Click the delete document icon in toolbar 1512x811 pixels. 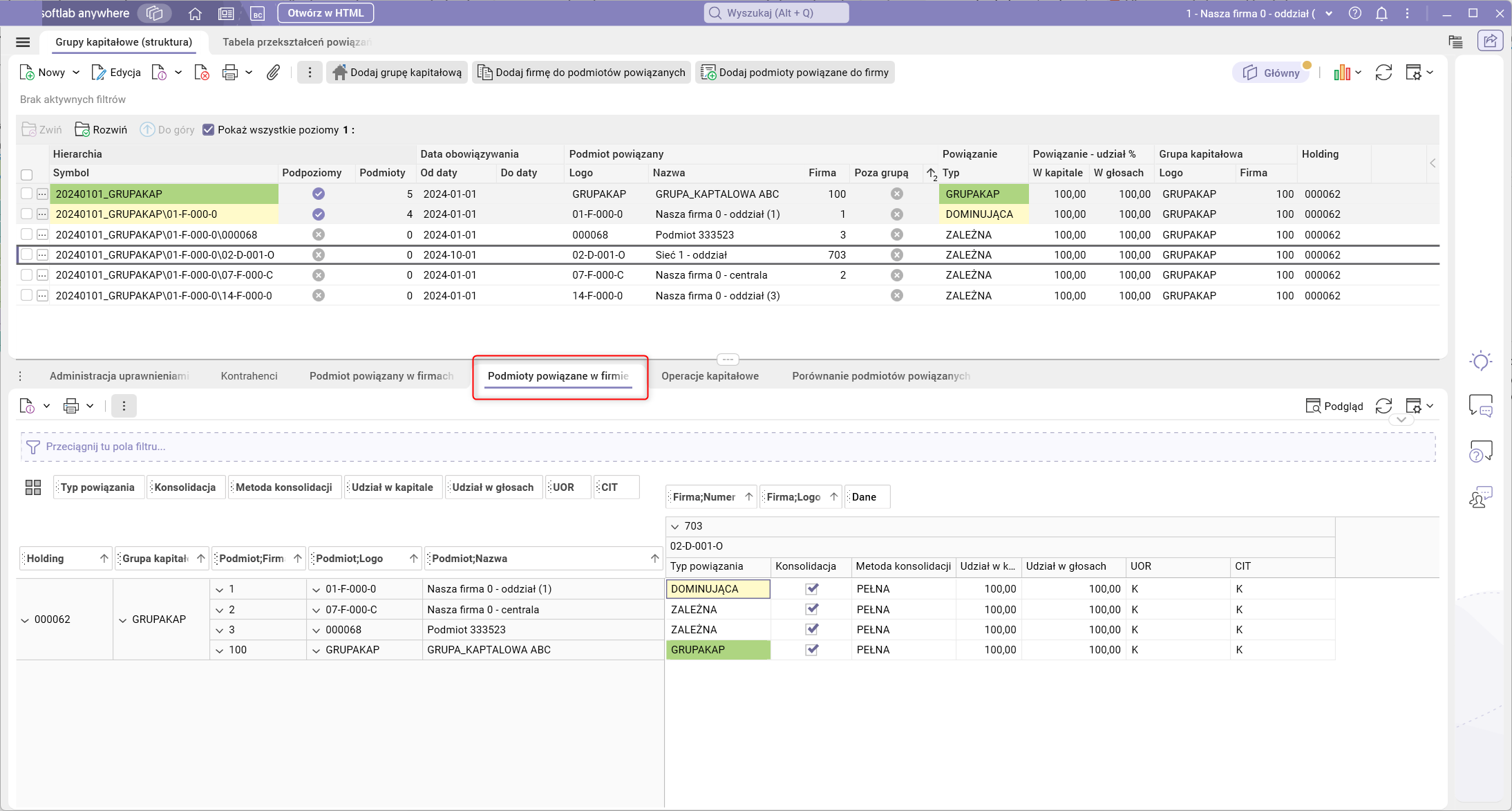tap(201, 73)
